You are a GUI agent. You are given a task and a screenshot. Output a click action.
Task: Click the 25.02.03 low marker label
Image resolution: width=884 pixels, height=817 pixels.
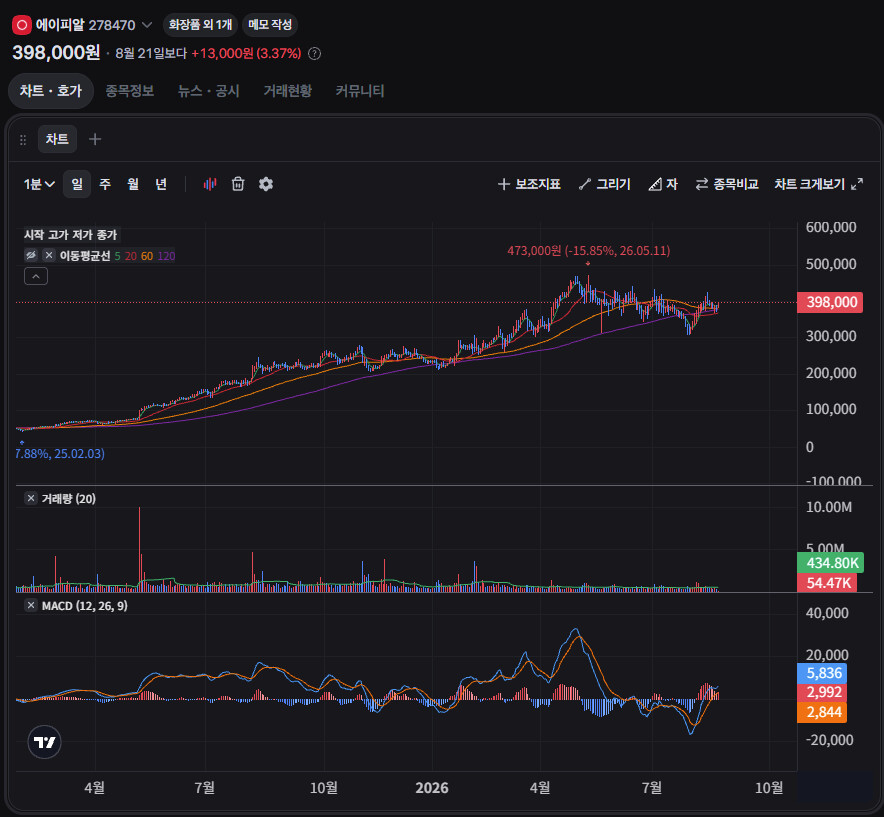[x=60, y=454]
